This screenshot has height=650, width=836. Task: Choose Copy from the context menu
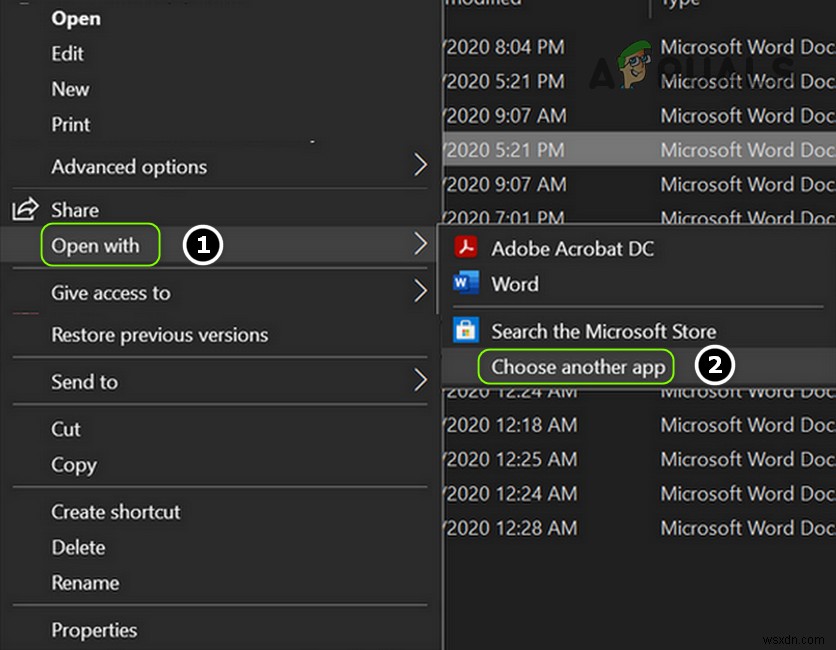click(x=74, y=465)
